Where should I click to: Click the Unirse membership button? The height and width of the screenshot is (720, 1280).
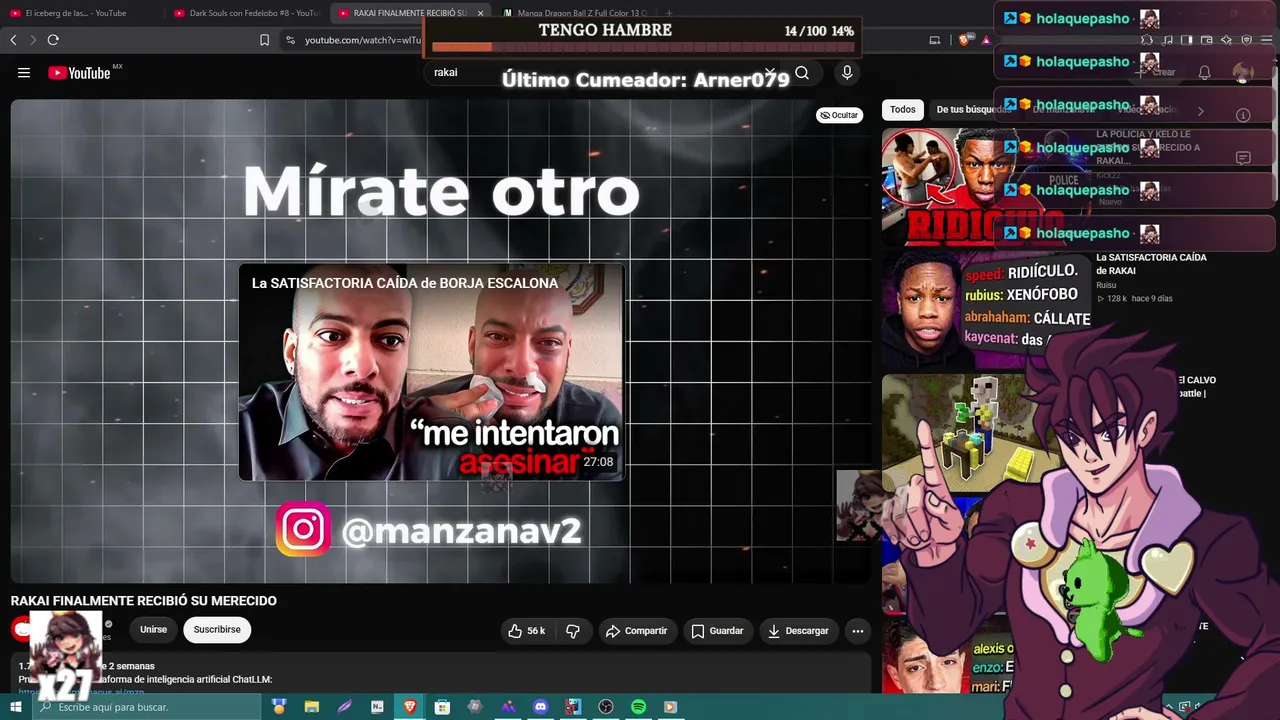click(153, 630)
